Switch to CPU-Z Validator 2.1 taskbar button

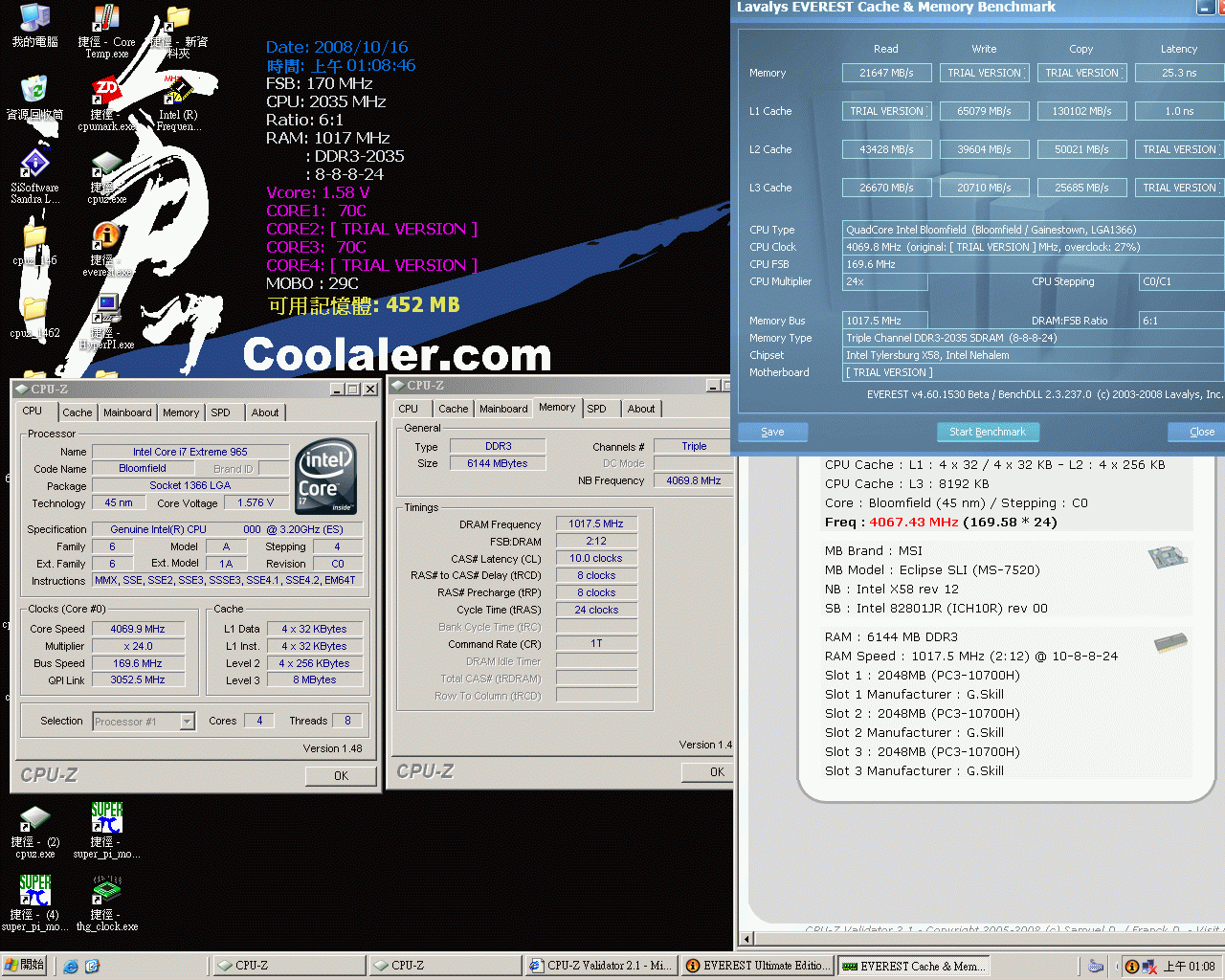[x=602, y=966]
